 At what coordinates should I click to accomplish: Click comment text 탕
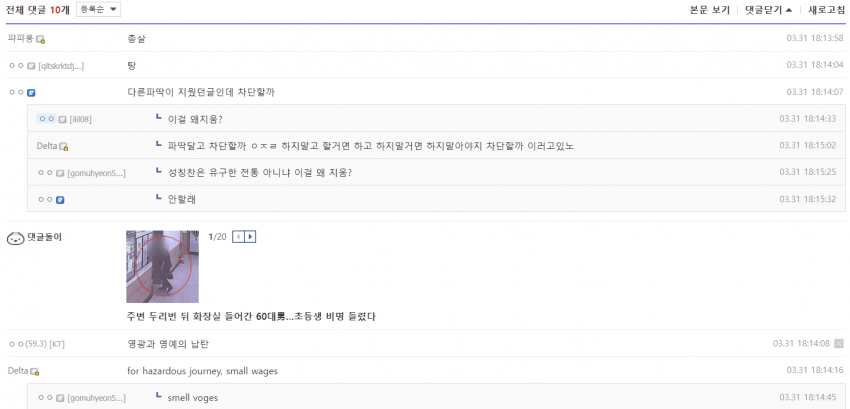[132, 66]
